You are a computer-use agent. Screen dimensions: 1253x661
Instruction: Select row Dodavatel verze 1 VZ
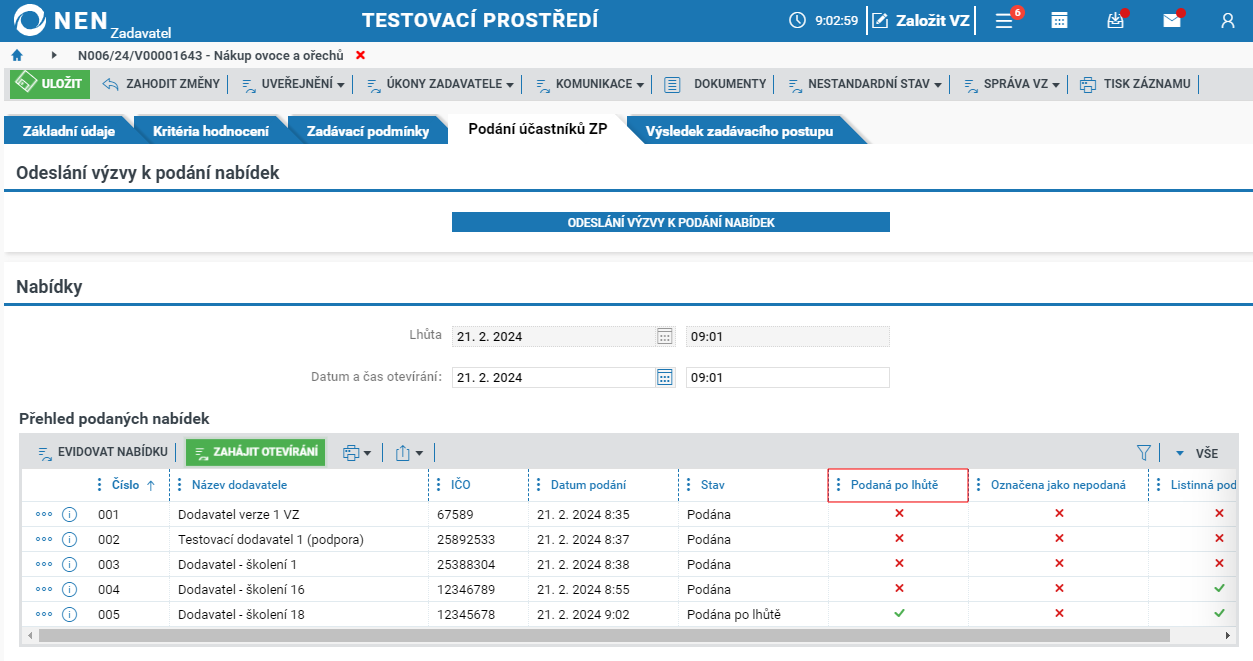630,514
